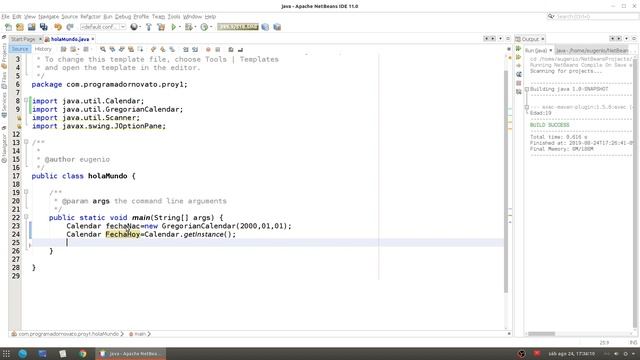Close the holaMundo.java tab

point(93,39)
